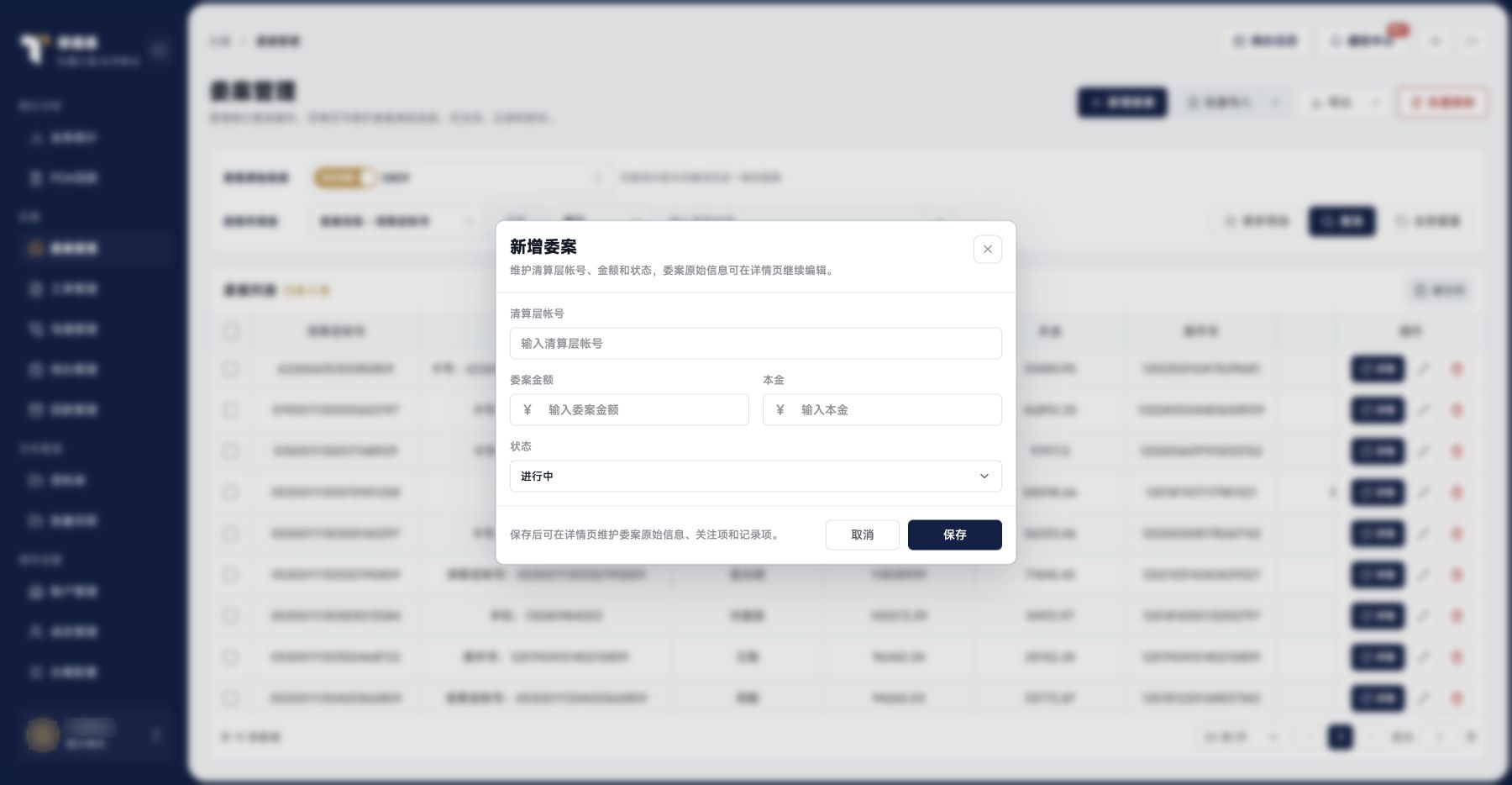Viewport: 1512px width, 785px height.
Task: Click the 取消 button
Action: pos(862,535)
